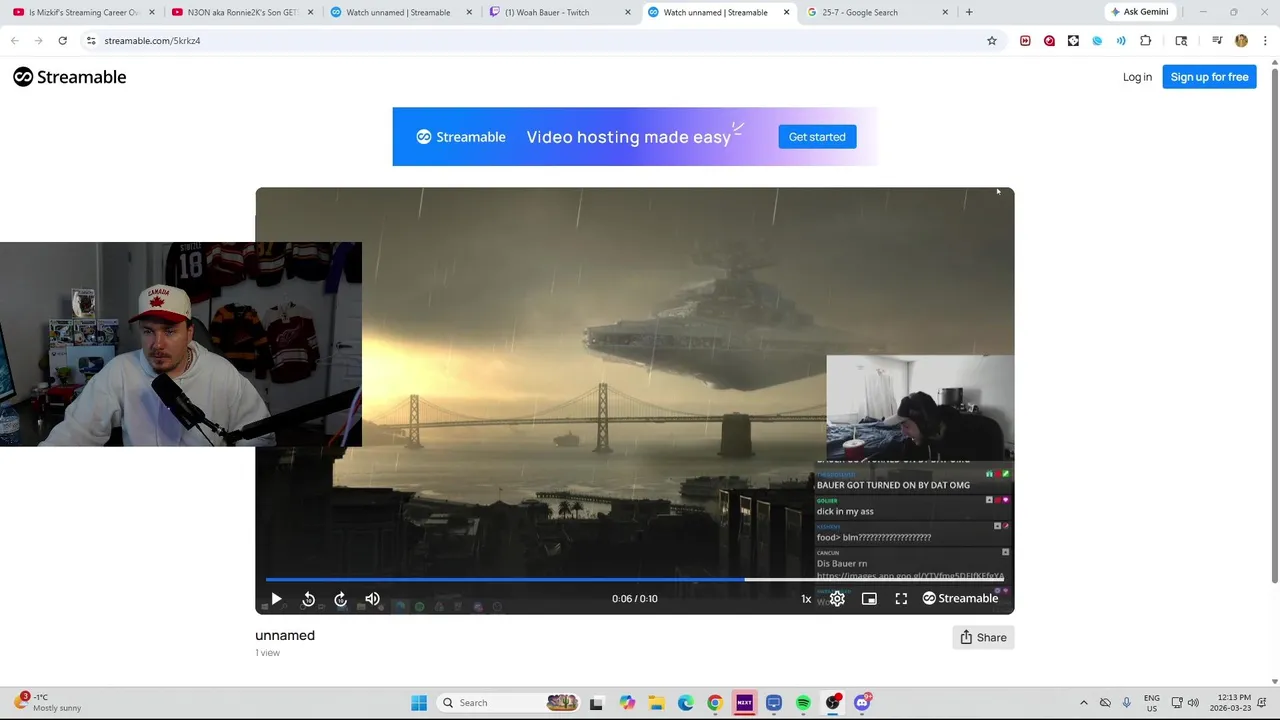The width and height of the screenshot is (1280, 720).
Task: Open the weather widget Mostly sunny
Action: point(50,702)
